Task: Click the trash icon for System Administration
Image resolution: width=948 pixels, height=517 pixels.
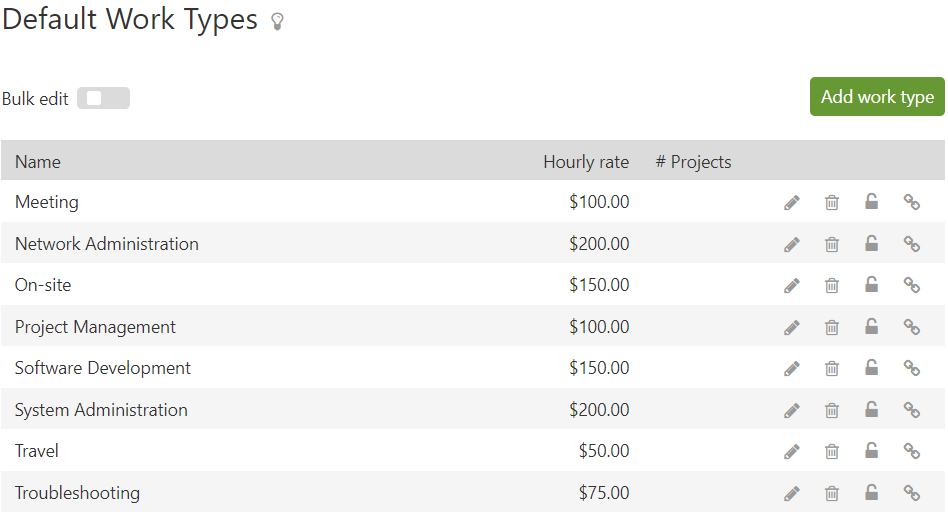Action: 832,410
